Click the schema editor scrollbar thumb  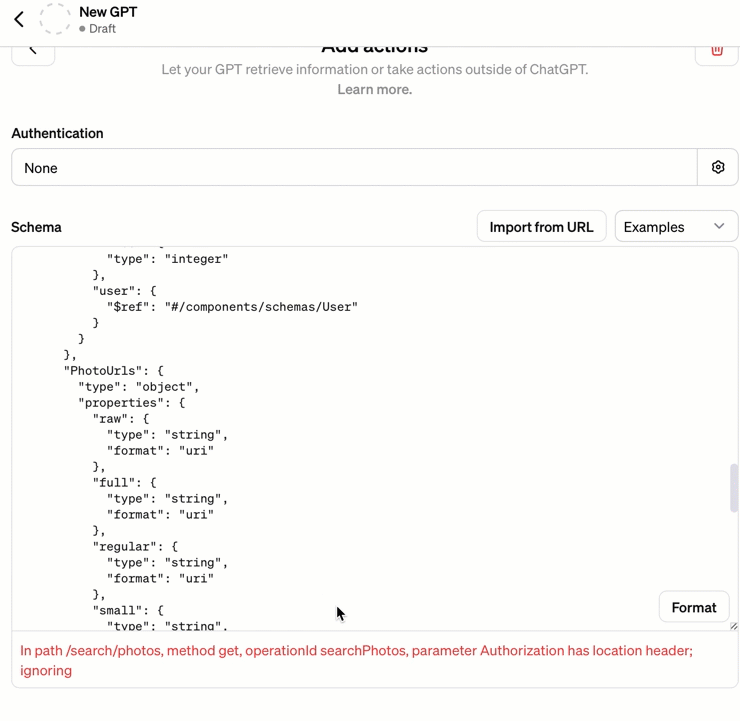733,488
